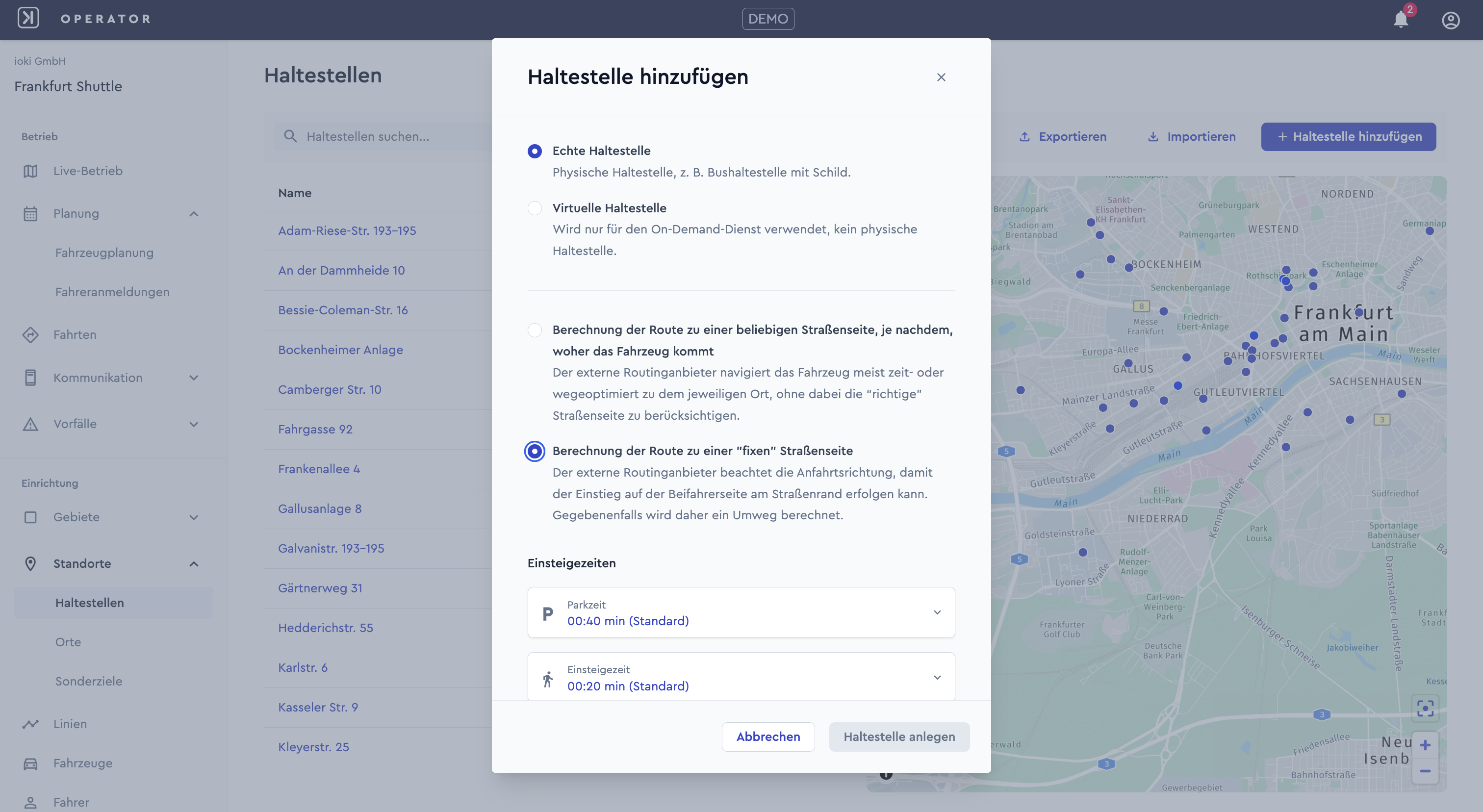Click the Abbrechen button
This screenshot has height=812, width=1483.
[x=768, y=736]
